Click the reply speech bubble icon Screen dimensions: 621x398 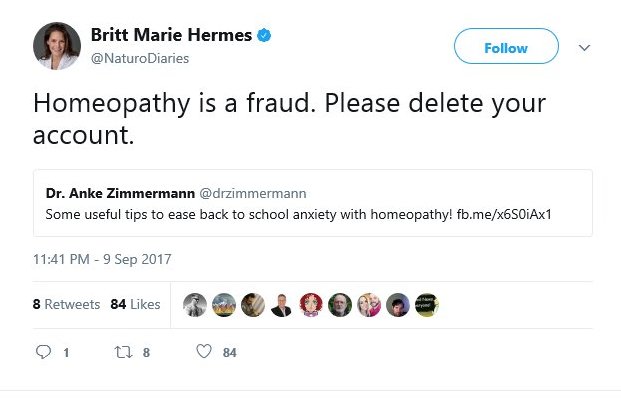(x=44, y=352)
